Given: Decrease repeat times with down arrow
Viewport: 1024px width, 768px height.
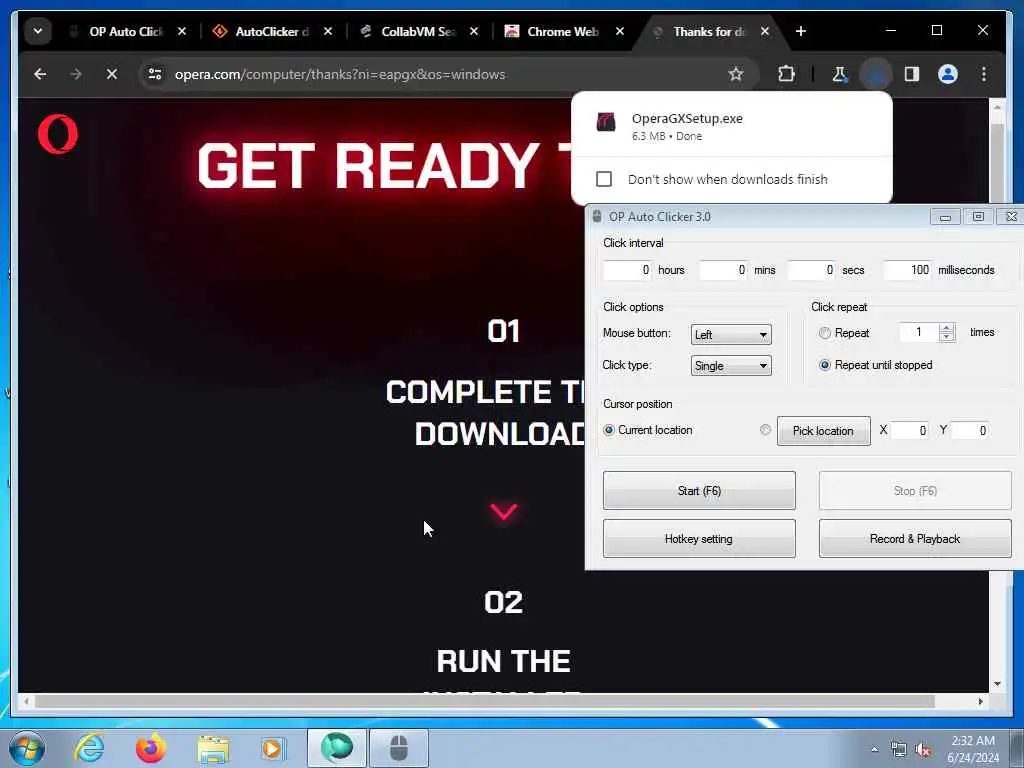Looking at the screenshot, I should (x=946, y=337).
